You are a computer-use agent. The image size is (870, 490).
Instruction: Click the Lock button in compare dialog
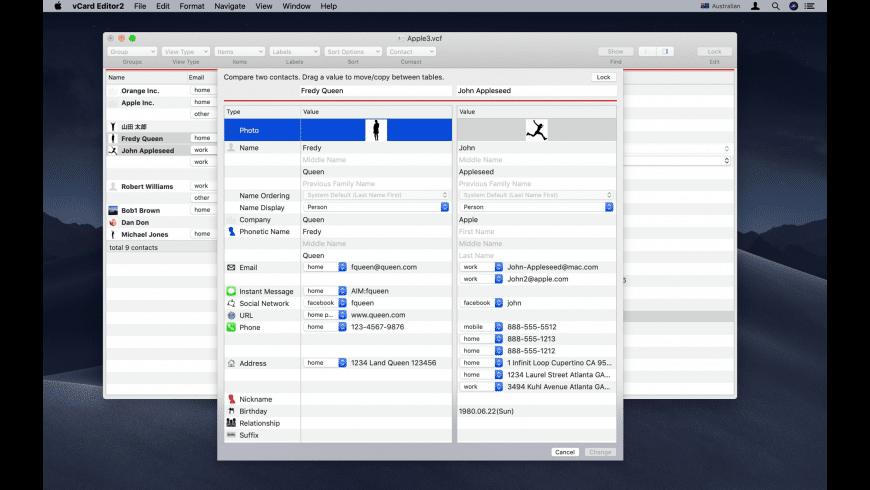click(603, 77)
